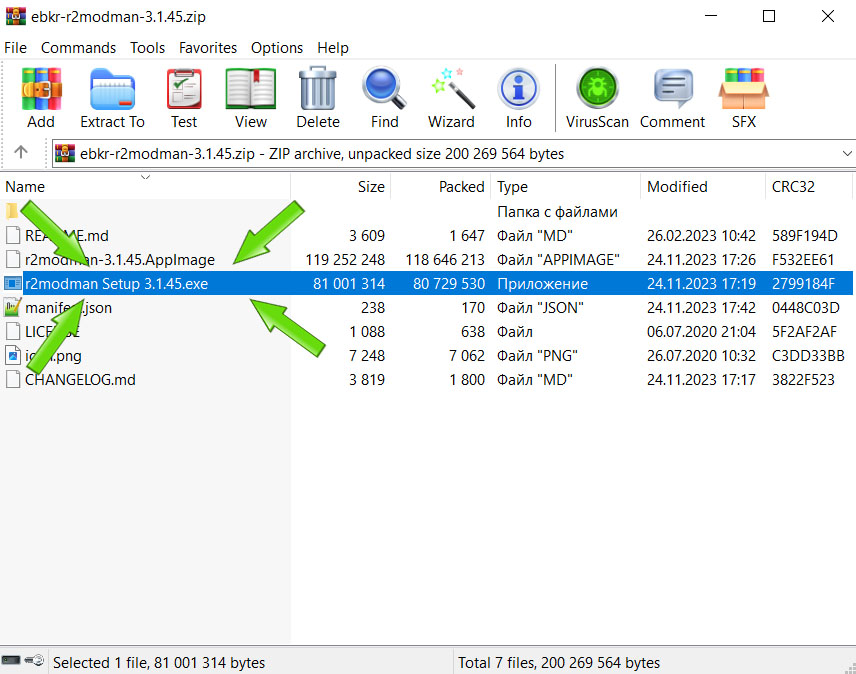Image resolution: width=856 pixels, height=674 pixels.
Task: Open the Favorites menu
Action: (208, 48)
